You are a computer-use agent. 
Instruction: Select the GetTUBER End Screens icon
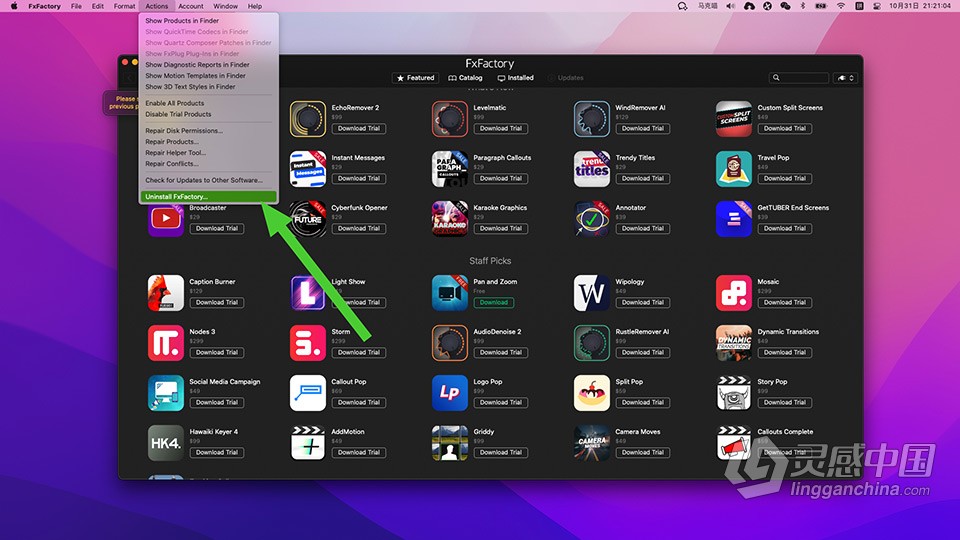coord(733,219)
